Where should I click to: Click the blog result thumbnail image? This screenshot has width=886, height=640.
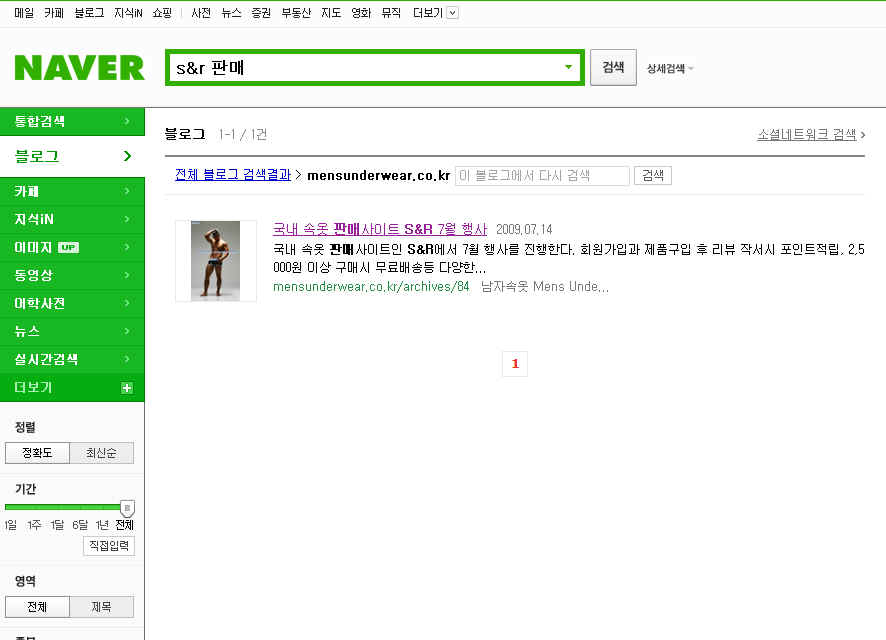click(215, 260)
